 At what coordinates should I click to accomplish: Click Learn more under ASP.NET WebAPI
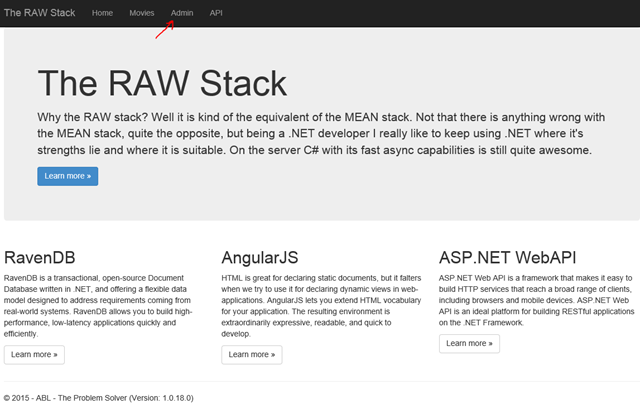469,343
